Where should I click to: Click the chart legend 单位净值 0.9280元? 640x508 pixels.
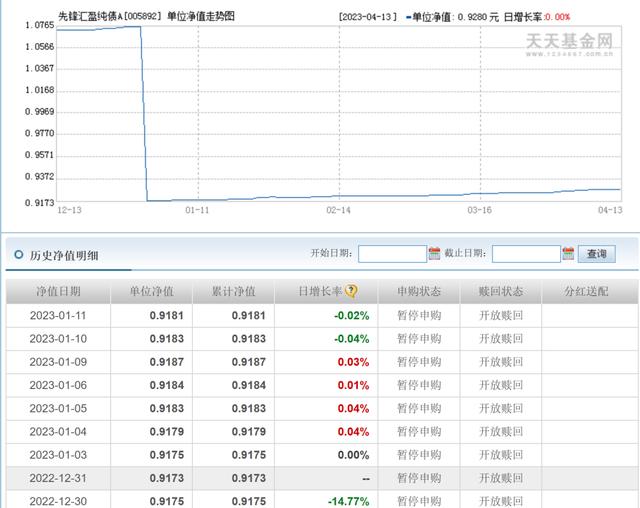[452, 17]
